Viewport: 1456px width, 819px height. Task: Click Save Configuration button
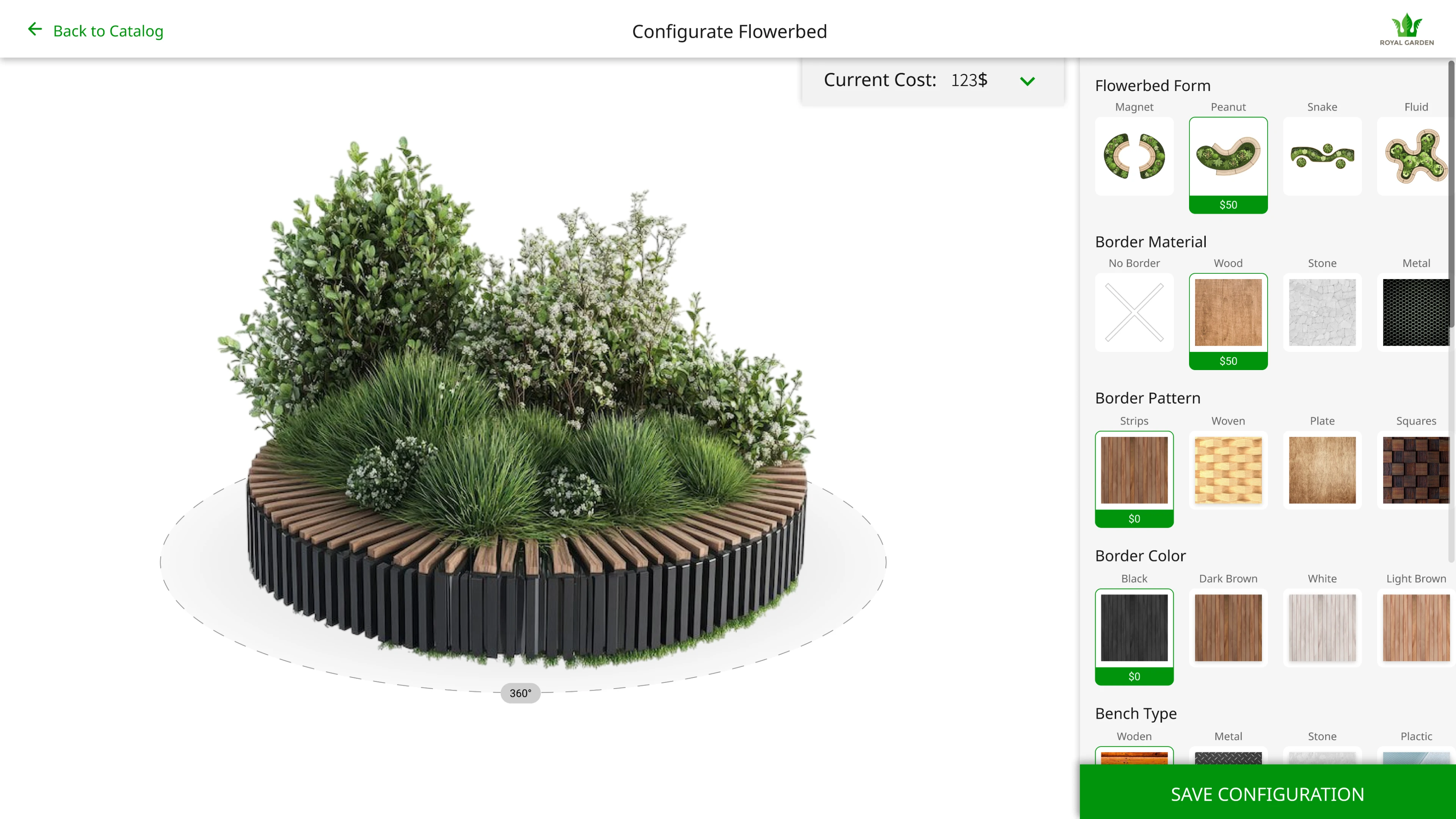[1267, 794]
